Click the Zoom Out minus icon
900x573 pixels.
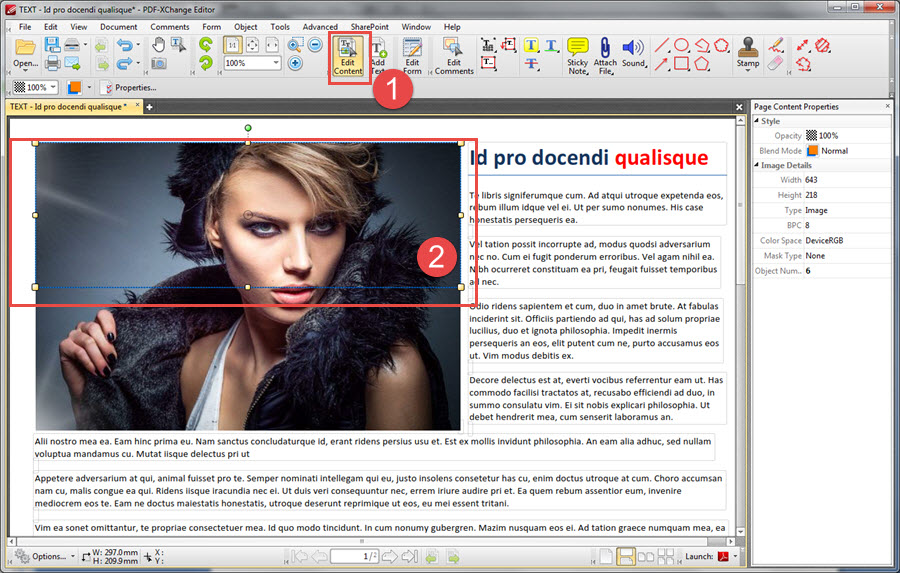(315, 45)
